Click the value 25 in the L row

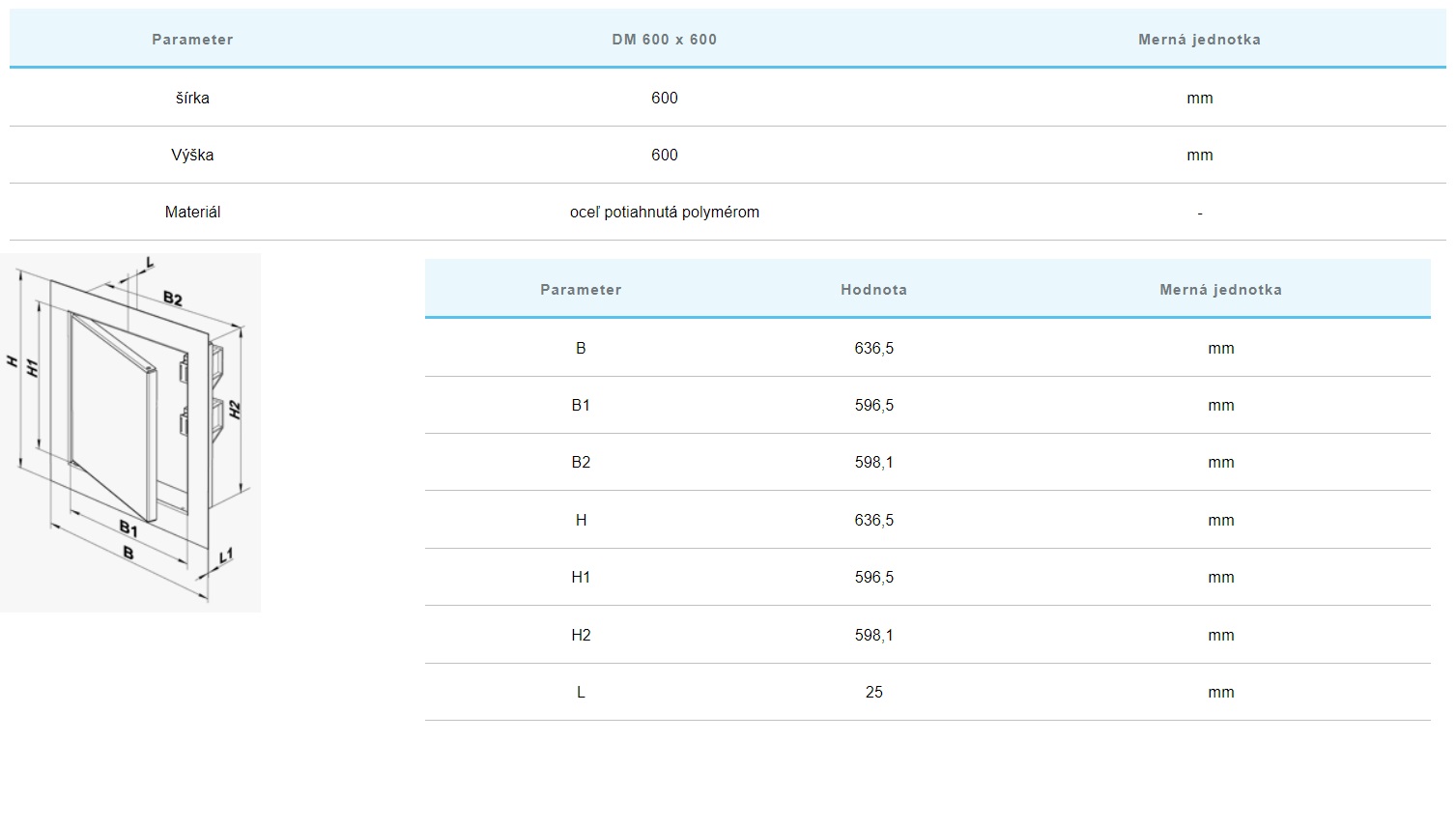873,692
